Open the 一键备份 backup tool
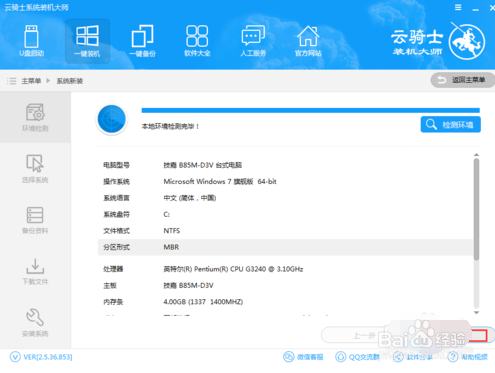This screenshot has width=495, height=373. 142,41
